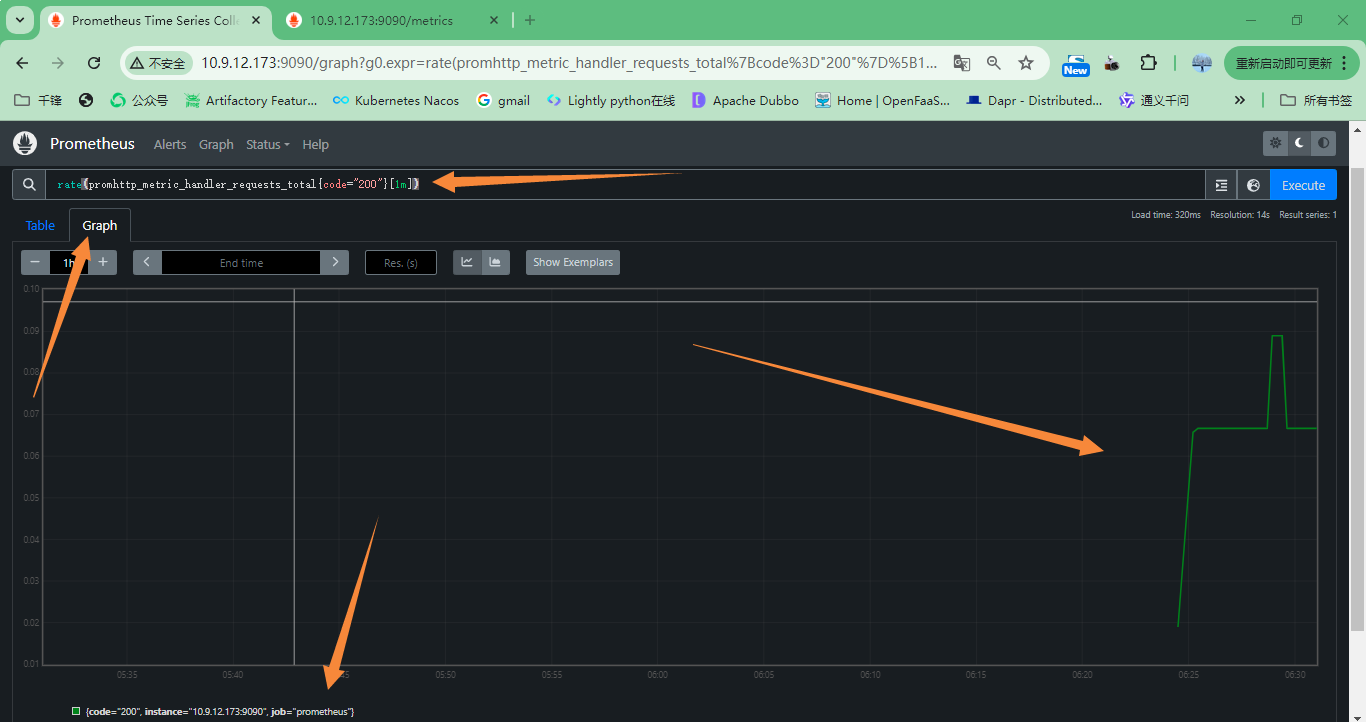This screenshot has height=722, width=1366.
Task: Open the Home | OpenFaaS bookmark
Action: [883, 100]
